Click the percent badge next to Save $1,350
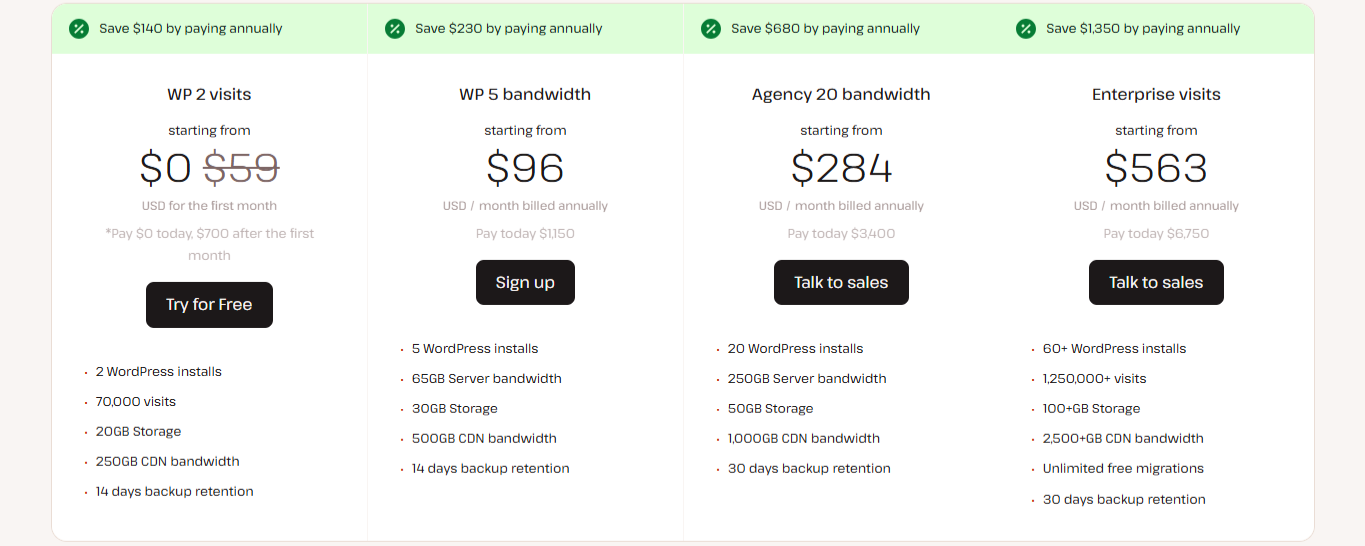The width and height of the screenshot is (1365, 546). pyautogui.click(x=1026, y=29)
